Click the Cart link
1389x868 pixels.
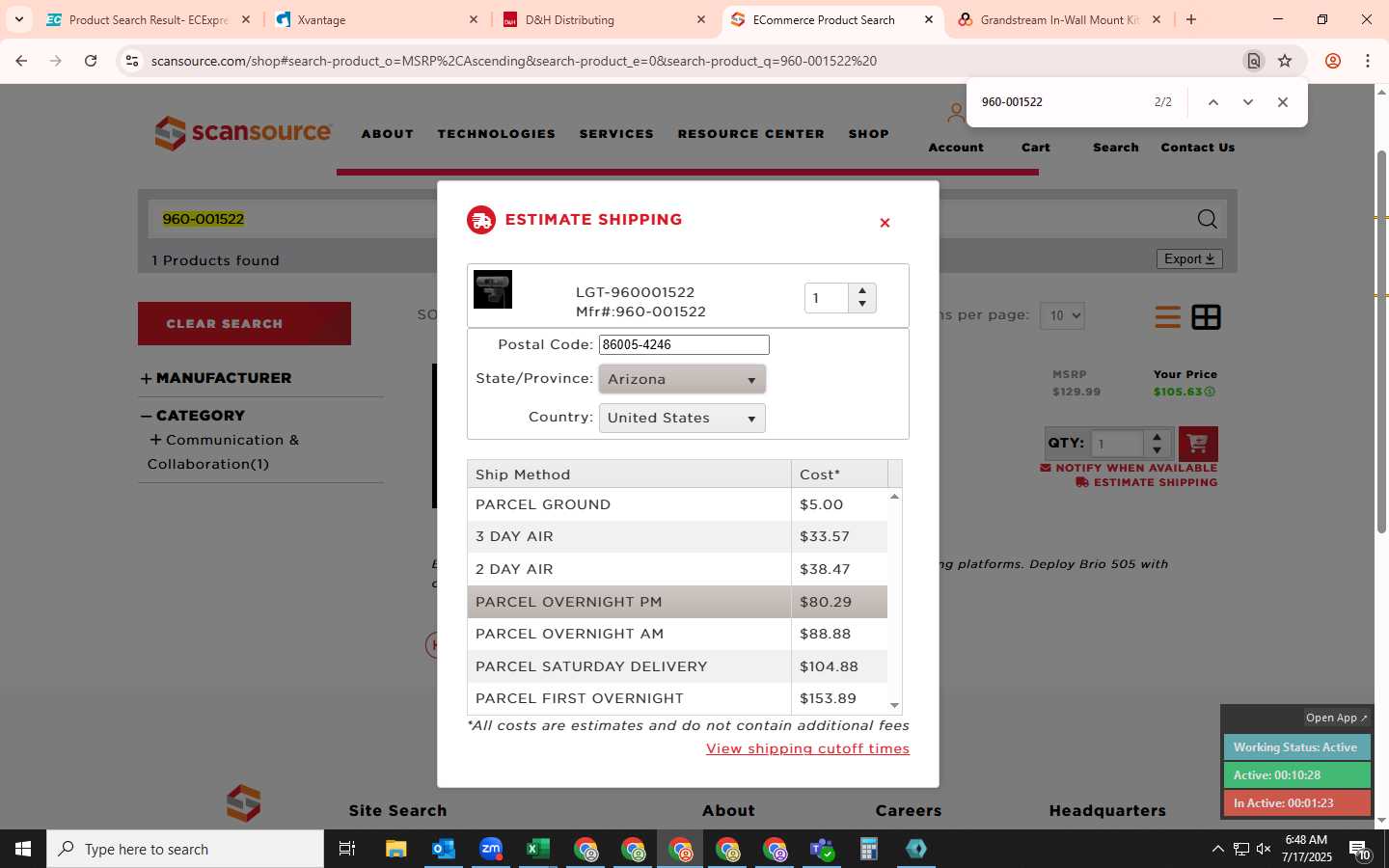[1036, 148]
